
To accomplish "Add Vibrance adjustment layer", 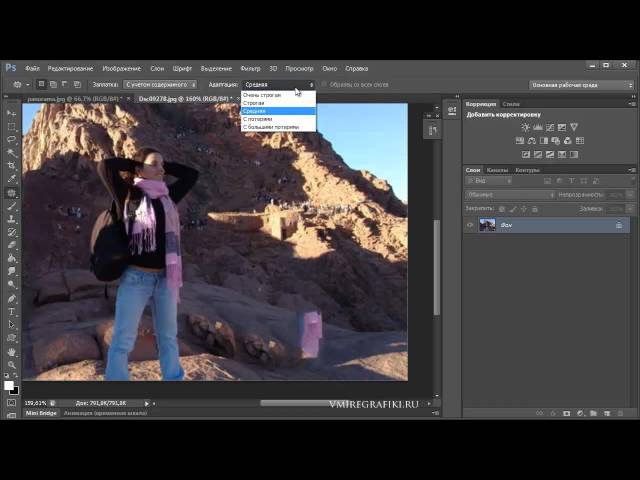I will (574, 127).
